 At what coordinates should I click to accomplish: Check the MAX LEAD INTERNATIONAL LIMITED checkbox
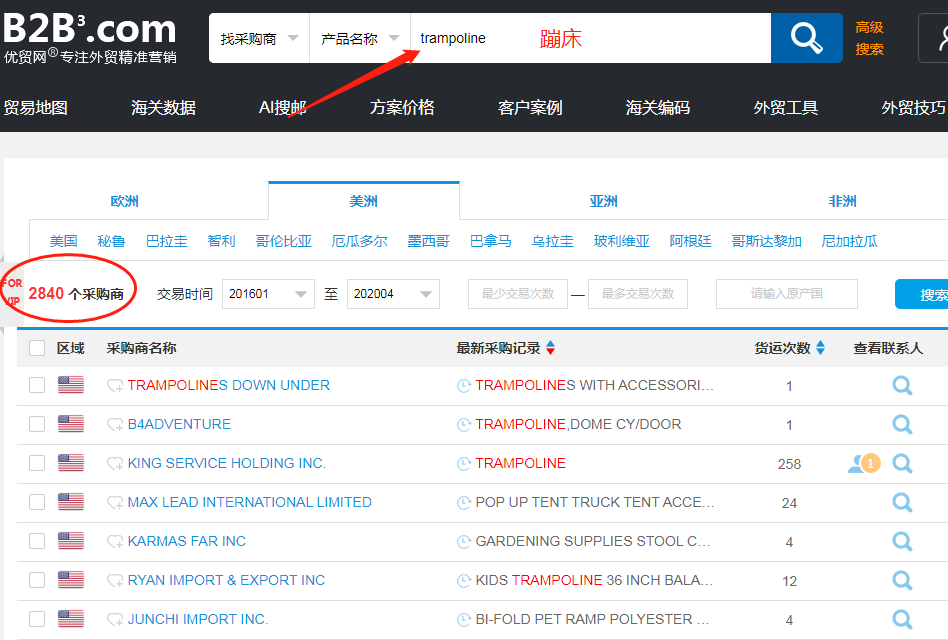point(37,502)
